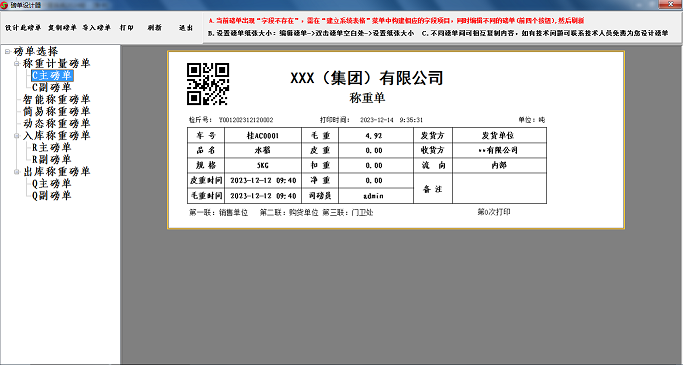The width and height of the screenshot is (683, 365).
Task: Click the 水稻 product name cell
Action: pos(263,150)
